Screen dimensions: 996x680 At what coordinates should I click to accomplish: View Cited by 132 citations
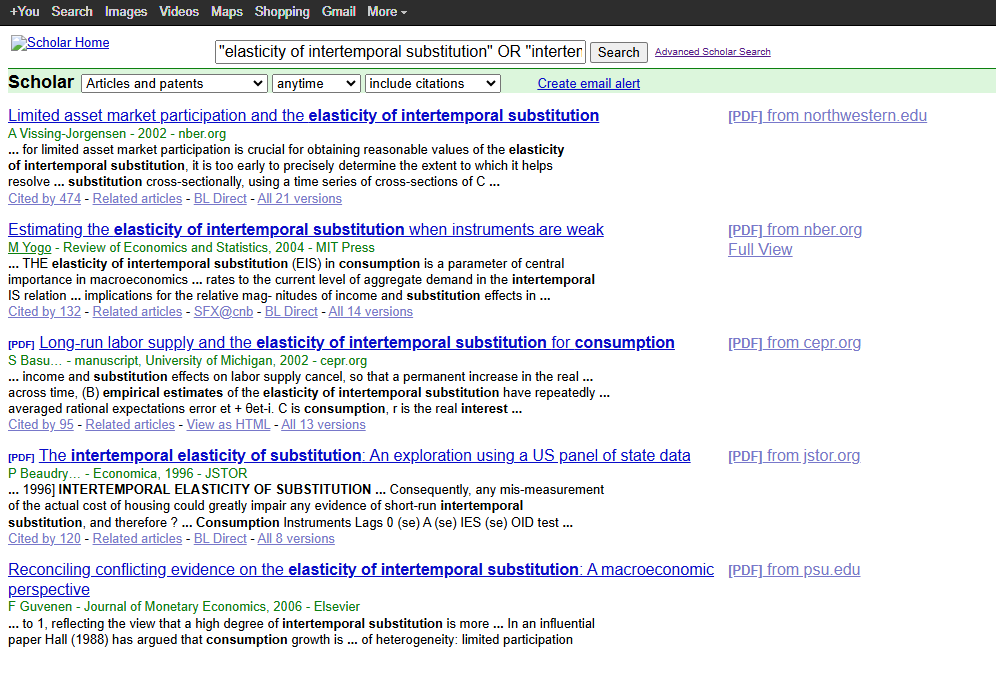pyautogui.click(x=44, y=311)
